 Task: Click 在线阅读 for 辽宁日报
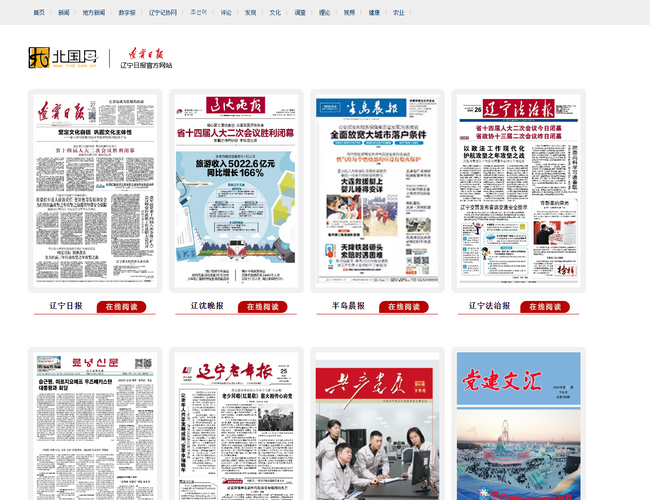[121, 307]
